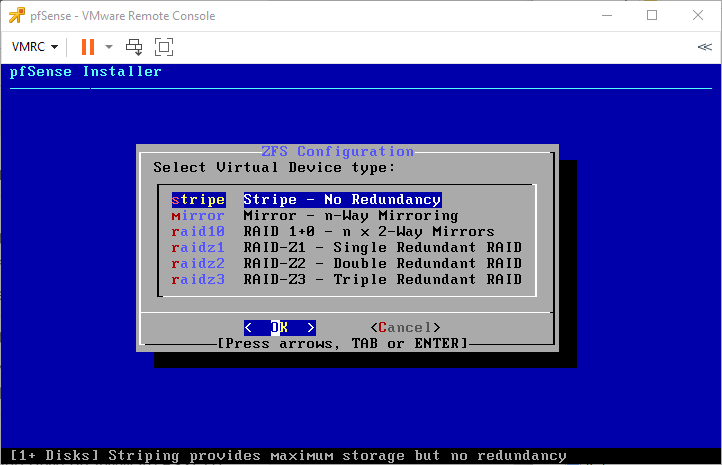Pause the virtual machine
Image resolution: width=722 pixels, height=465 pixels.
[87, 47]
